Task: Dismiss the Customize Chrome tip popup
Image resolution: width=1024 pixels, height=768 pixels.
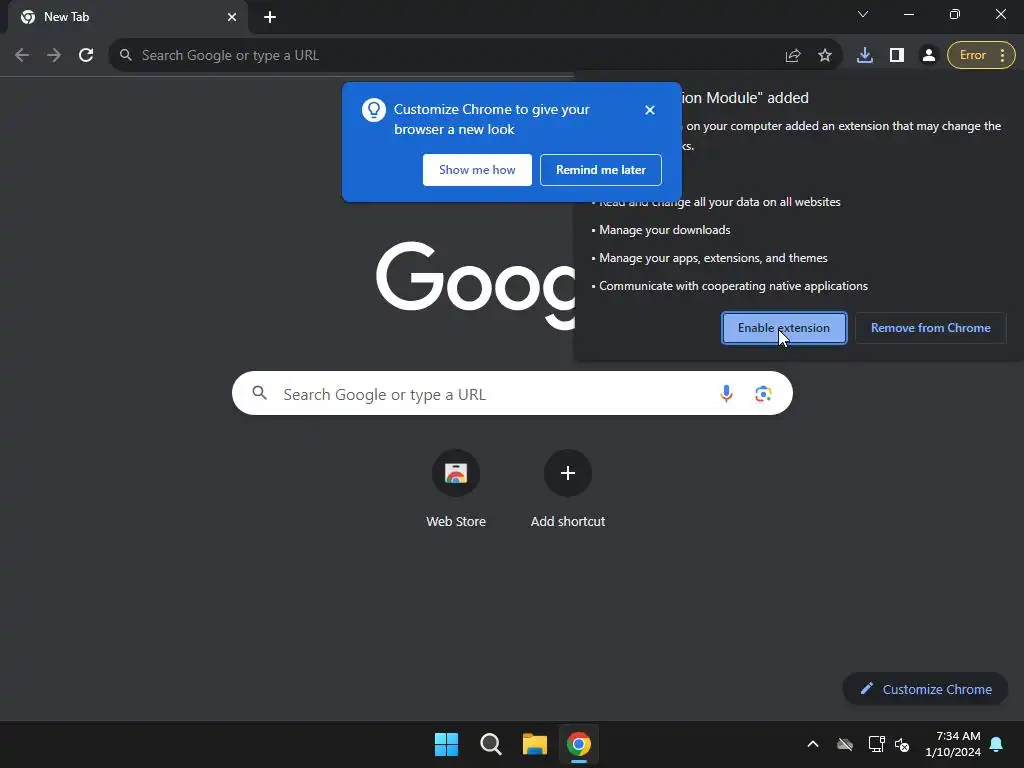Action: [649, 110]
